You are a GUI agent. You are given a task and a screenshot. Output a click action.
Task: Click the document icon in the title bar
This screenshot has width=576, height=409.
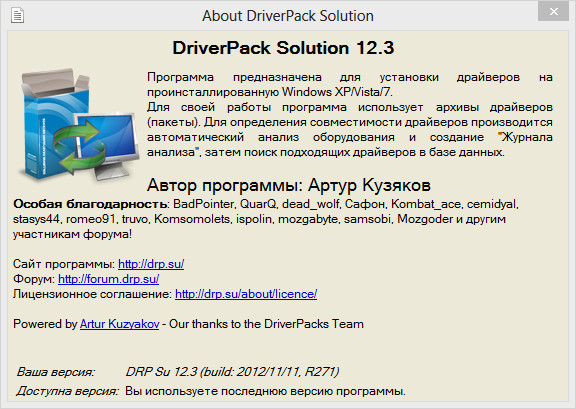point(17,16)
